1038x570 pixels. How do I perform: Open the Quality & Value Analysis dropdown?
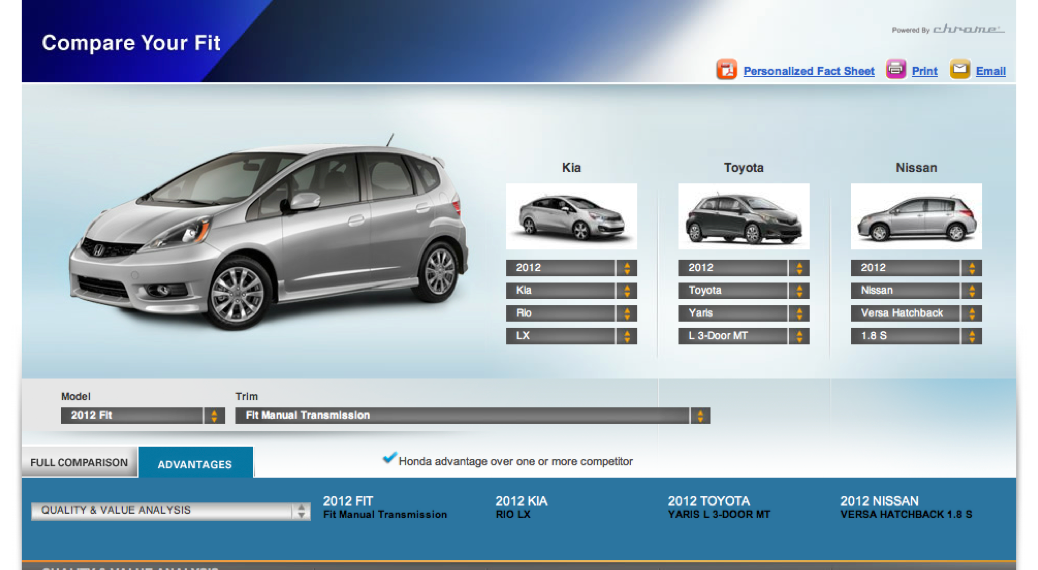[x=170, y=511]
